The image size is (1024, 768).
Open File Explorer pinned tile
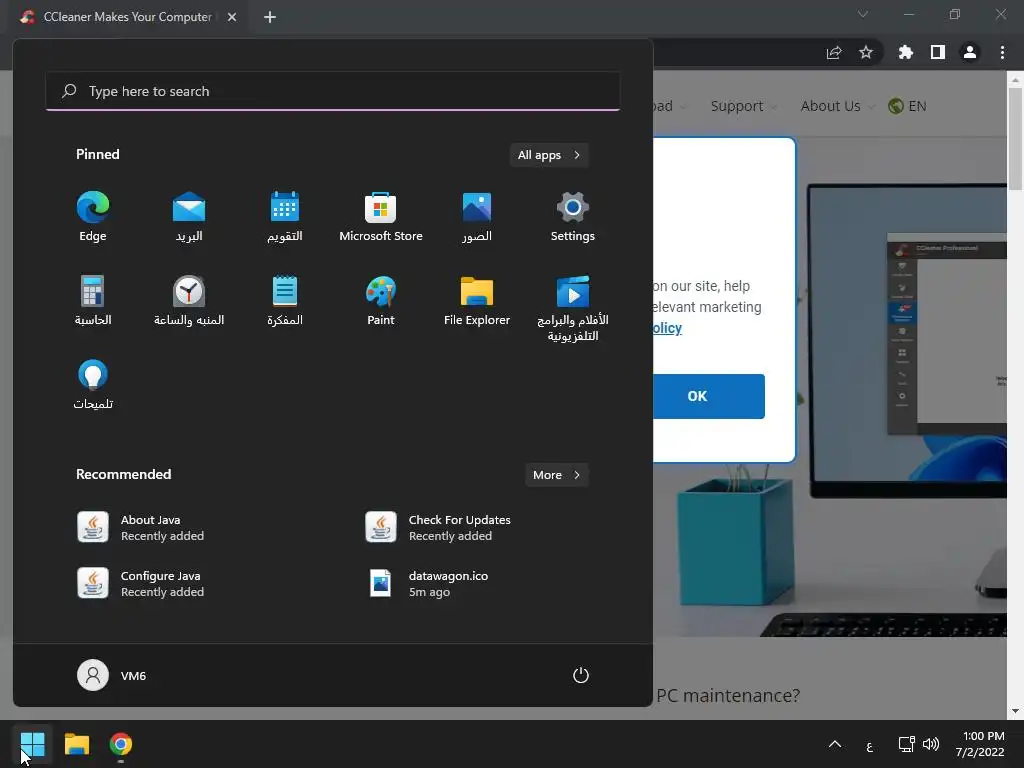click(477, 301)
